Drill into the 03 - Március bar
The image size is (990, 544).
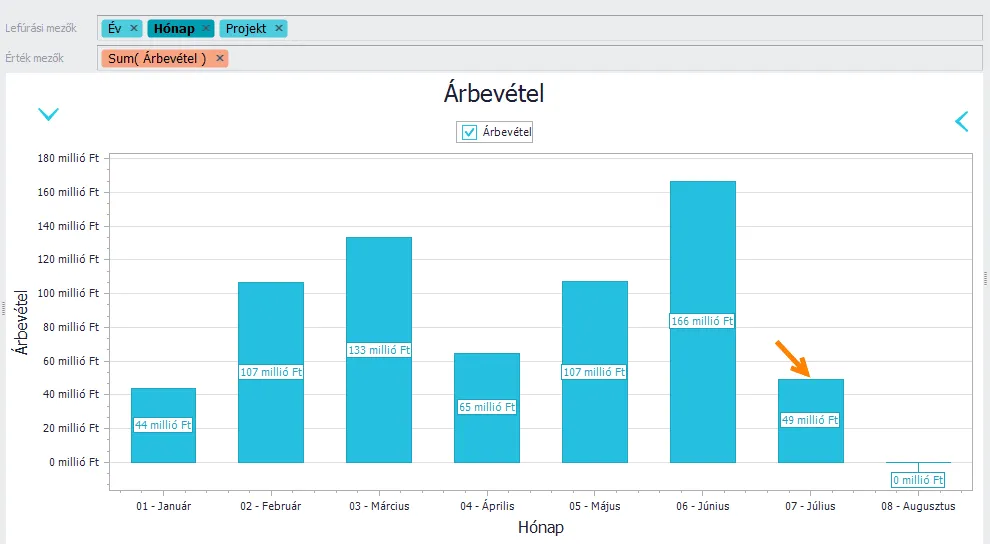coord(379,300)
